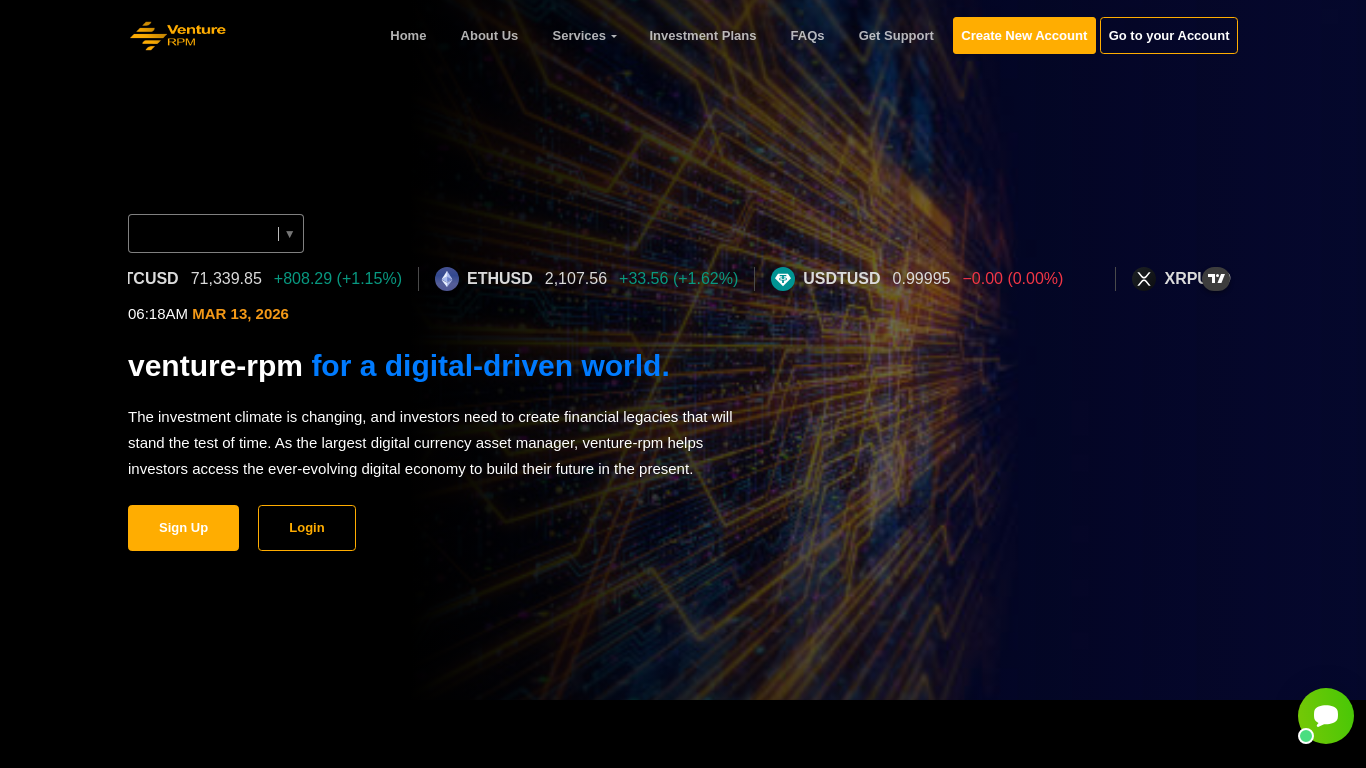This screenshot has height=768, width=1366.
Task: Click the Ethereum coin icon
Action: click(447, 279)
